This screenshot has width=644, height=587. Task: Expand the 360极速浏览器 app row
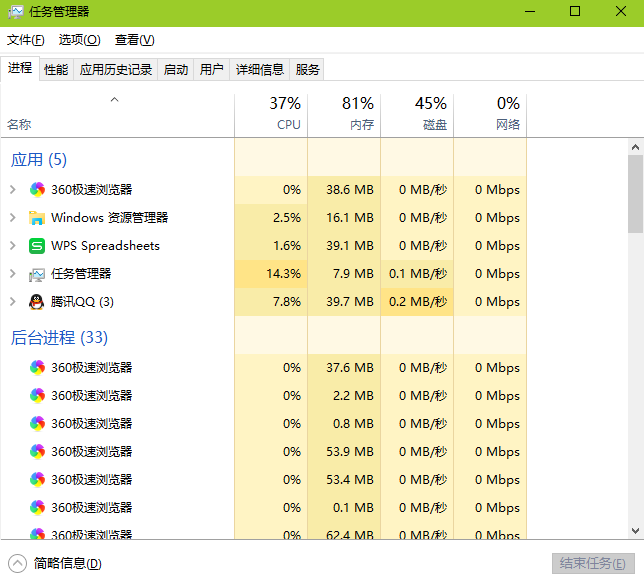click(13, 189)
